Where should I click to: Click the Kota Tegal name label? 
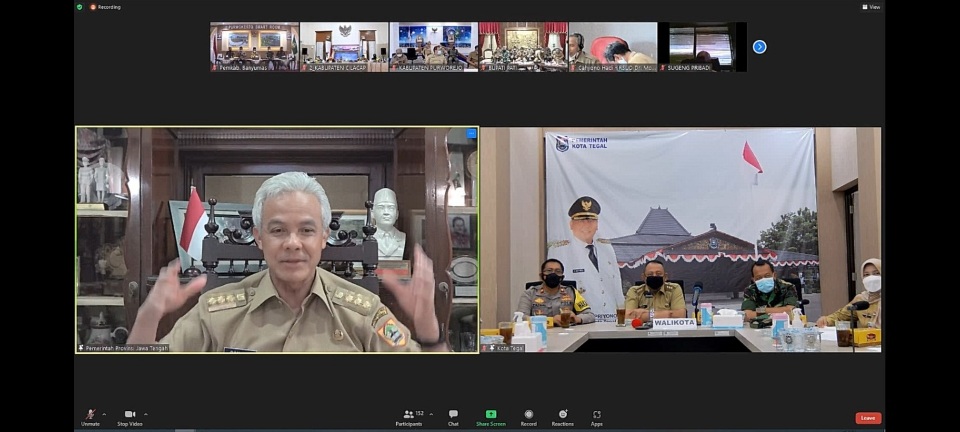503,348
